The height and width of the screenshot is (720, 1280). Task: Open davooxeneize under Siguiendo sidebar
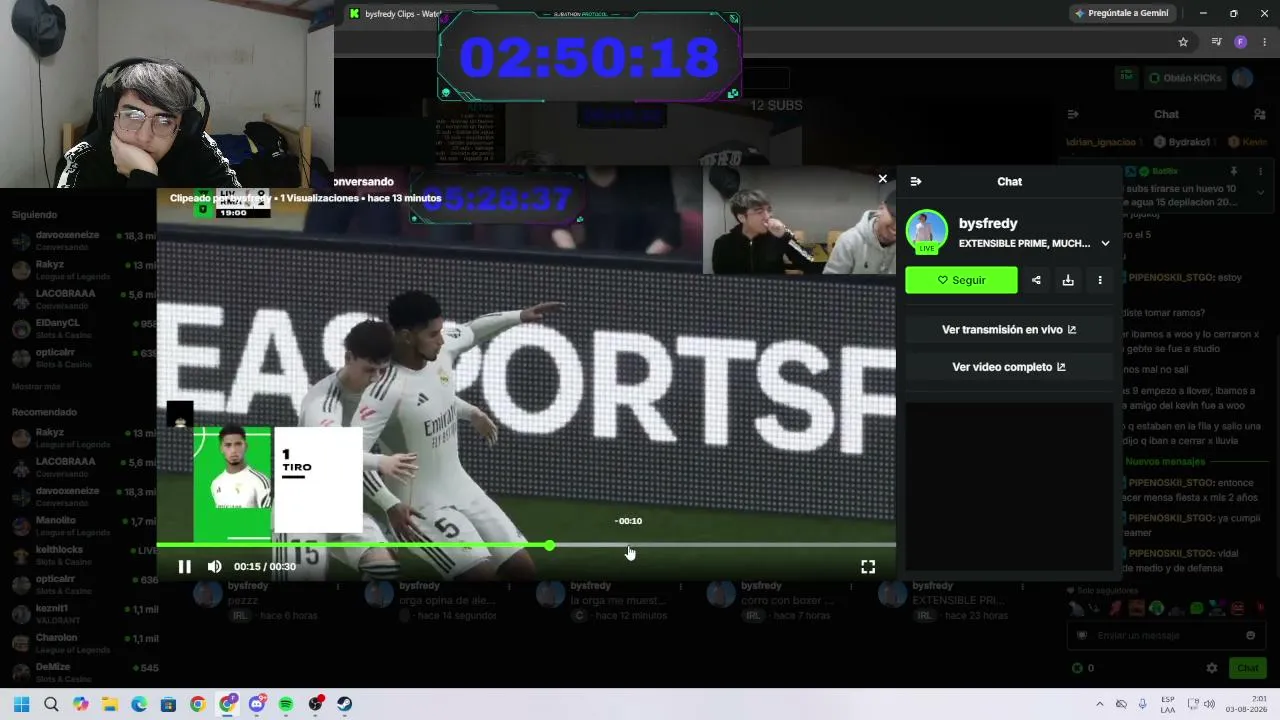coord(80,241)
